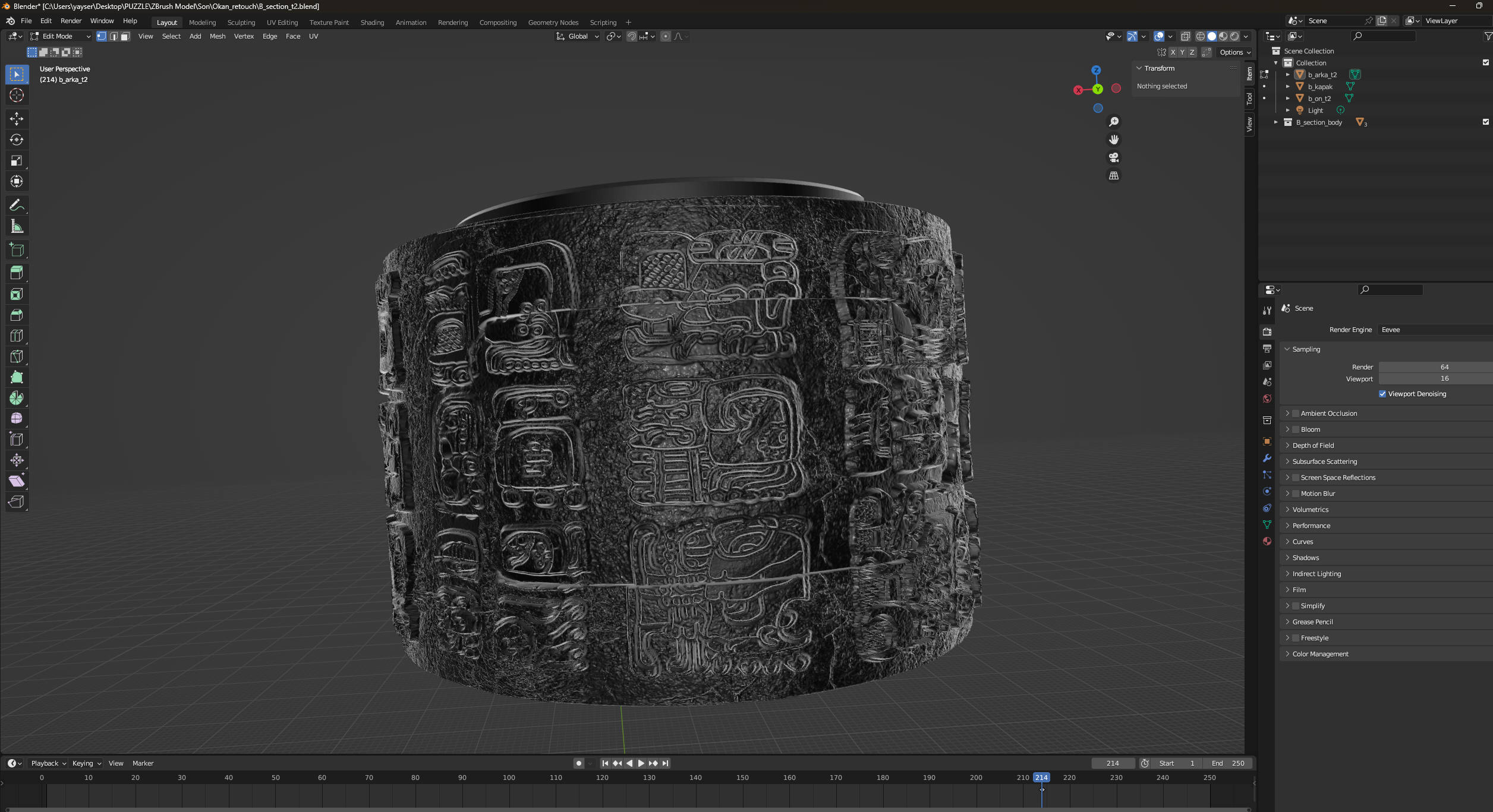Select the Inset Faces tool
The height and width of the screenshot is (812, 1493).
(x=17, y=294)
